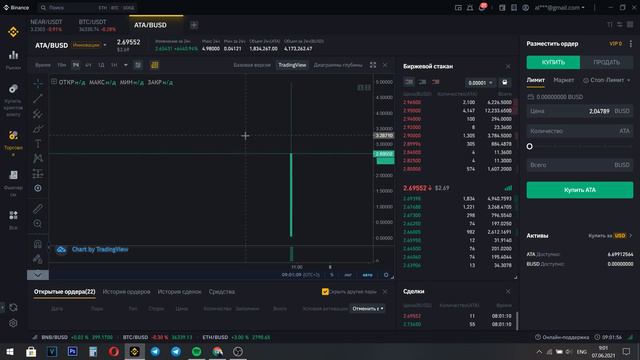Image resolution: width=640 pixels, height=360 pixels.
Task: Click the amount percentage slider handle
Action: coord(529,146)
